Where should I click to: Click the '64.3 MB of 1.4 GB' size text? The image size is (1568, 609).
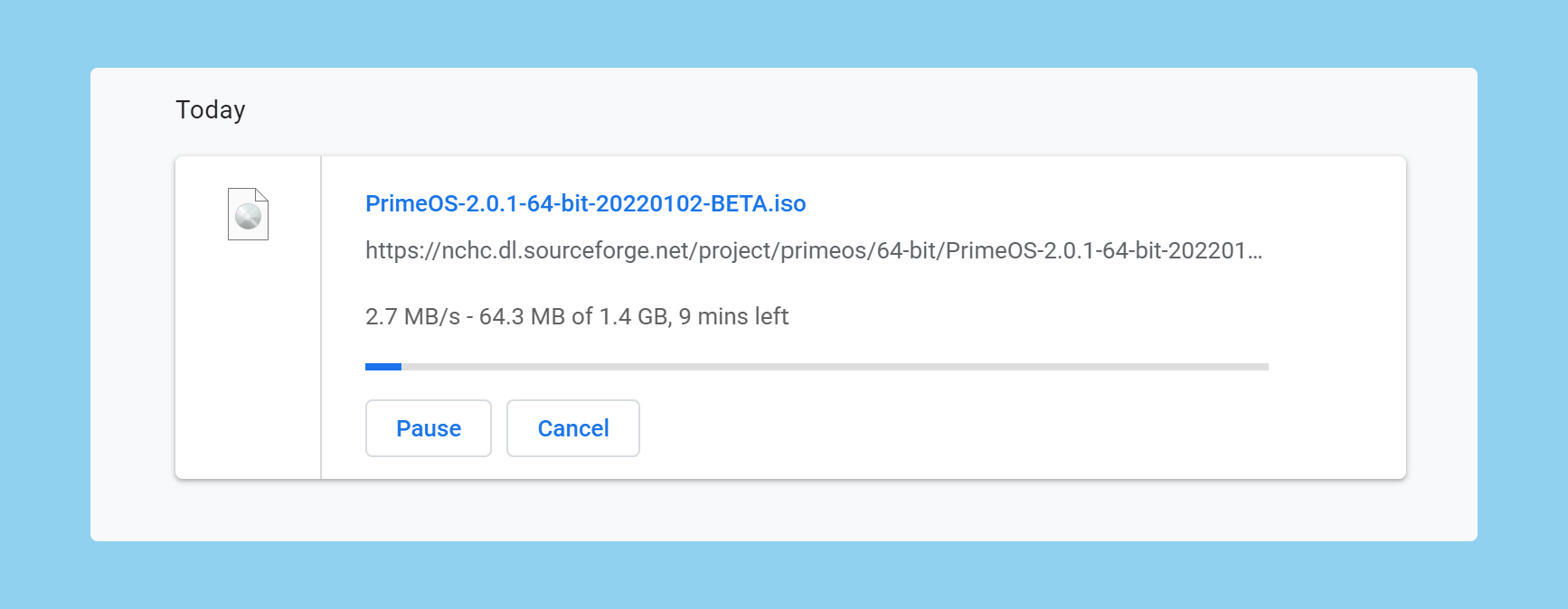[x=573, y=316]
